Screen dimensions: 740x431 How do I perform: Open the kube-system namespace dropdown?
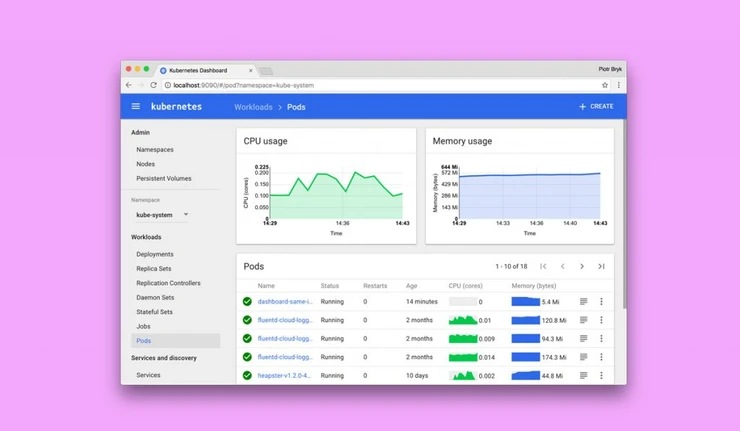tap(162, 215)
